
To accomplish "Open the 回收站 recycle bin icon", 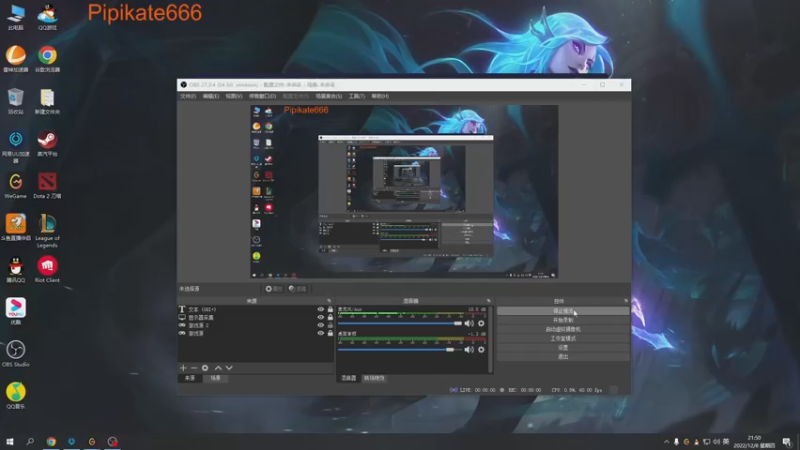I will click(16, 101).
